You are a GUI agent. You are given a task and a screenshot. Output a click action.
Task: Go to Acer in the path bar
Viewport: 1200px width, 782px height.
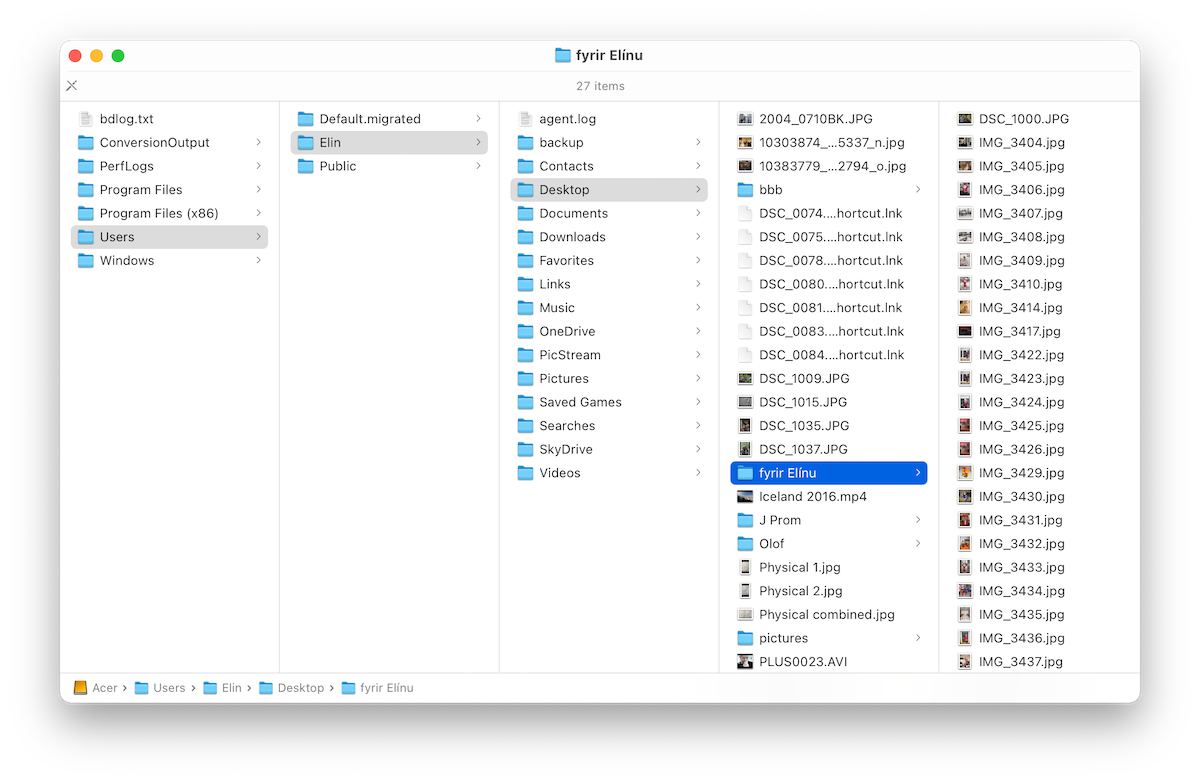(96, 688)
